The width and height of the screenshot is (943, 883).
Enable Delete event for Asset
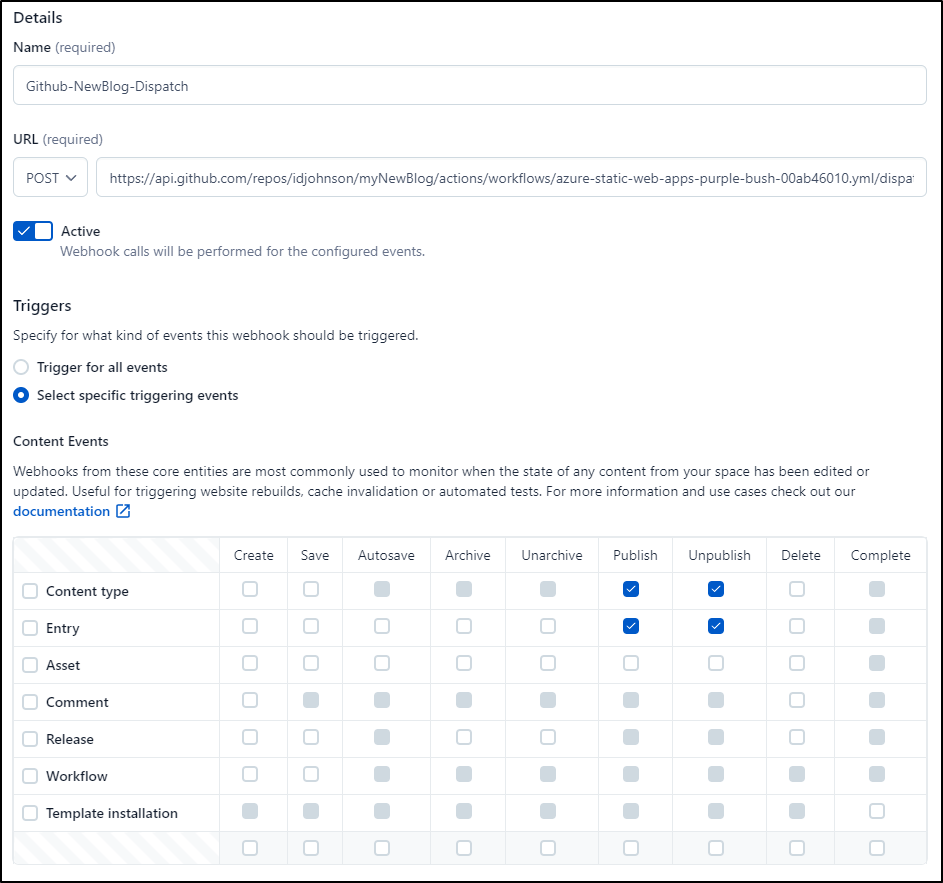[797, 663]
